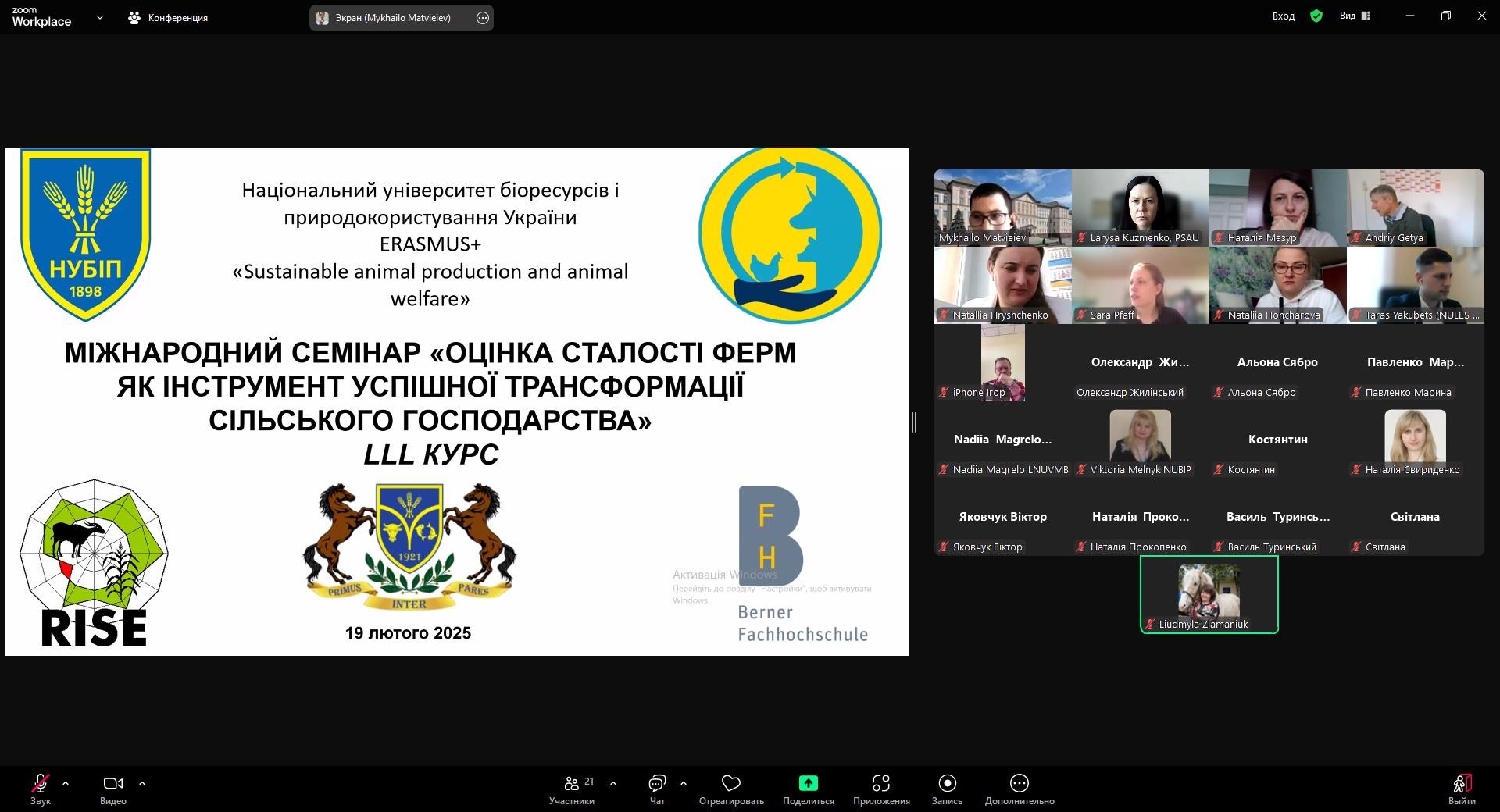Click the Конференция tab

coord(168,17)
